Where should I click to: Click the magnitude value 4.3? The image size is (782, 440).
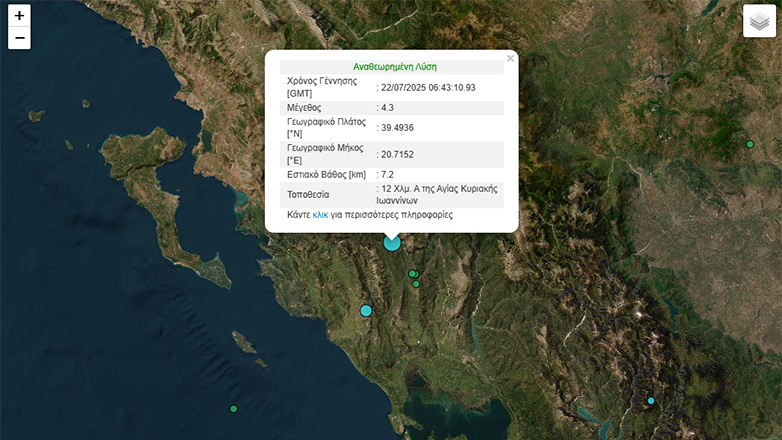tap(387, 108)
